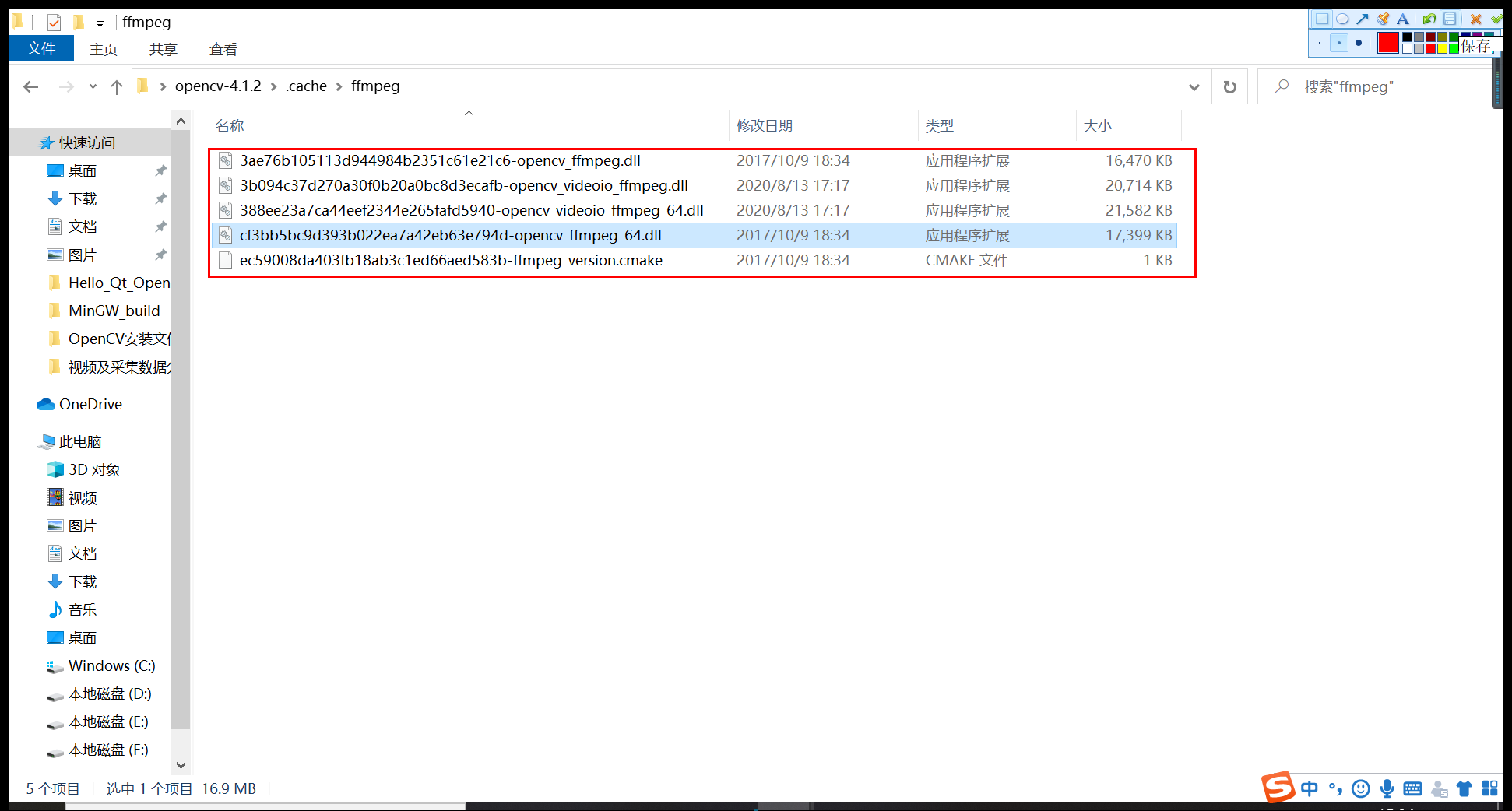Select the brush highlighter tool

tap(1383, 19)
